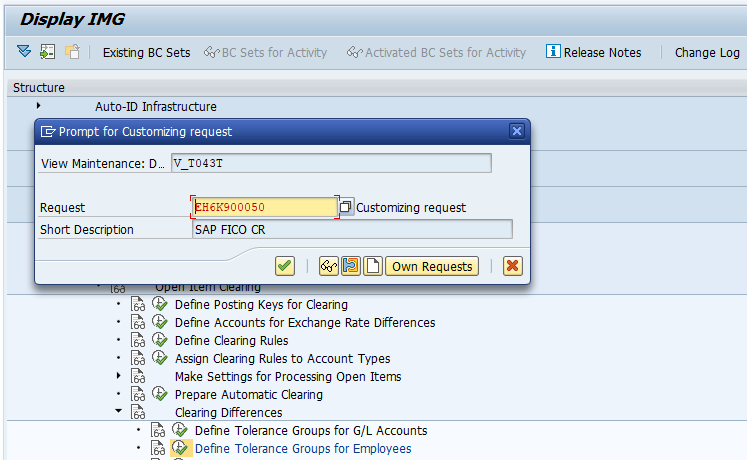Click the position-on-entry icon in toolbar
This screenshot has width=747, height=460.
pos(47,52)
